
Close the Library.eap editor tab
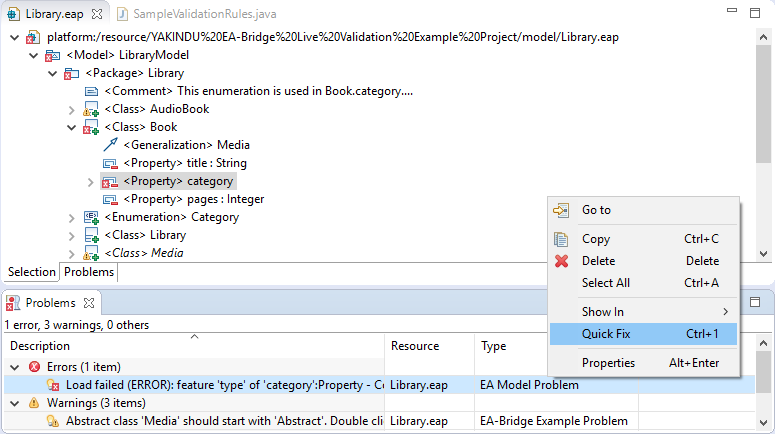[97, 15]
